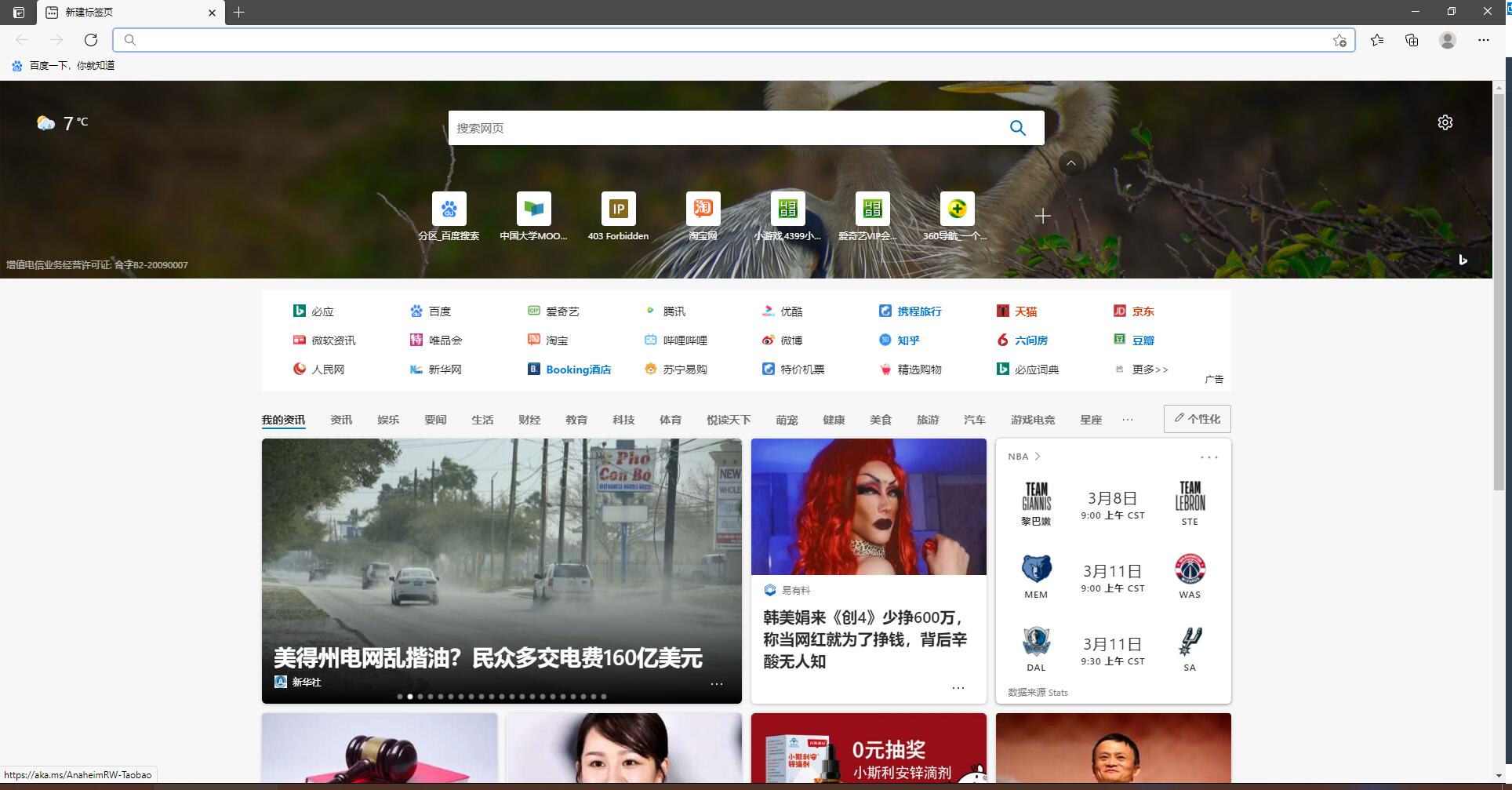Switch to the 体育 tab

[671, 420]
